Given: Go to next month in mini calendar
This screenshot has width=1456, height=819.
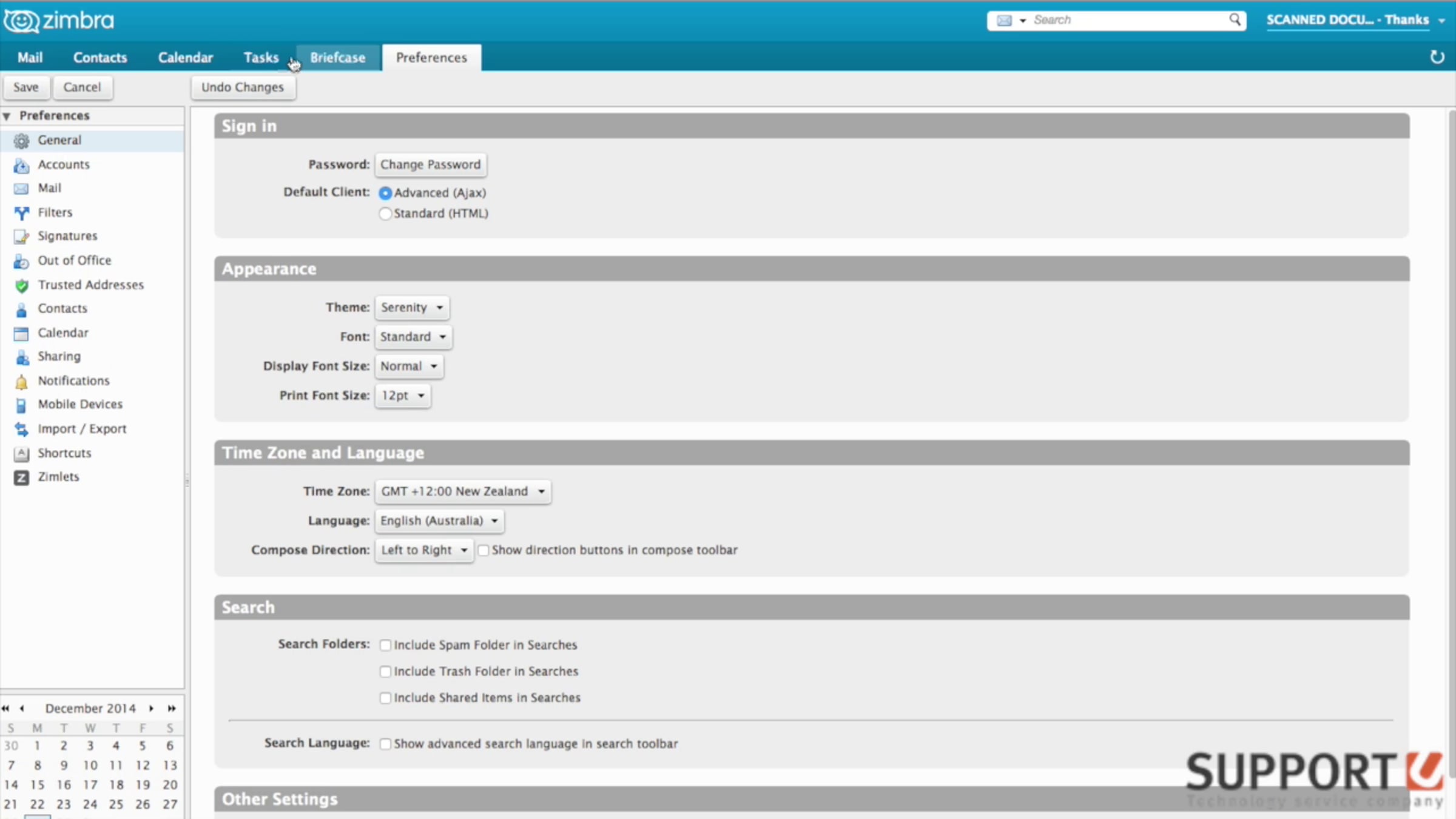Looking at the screenshot, I should point(151,708).
